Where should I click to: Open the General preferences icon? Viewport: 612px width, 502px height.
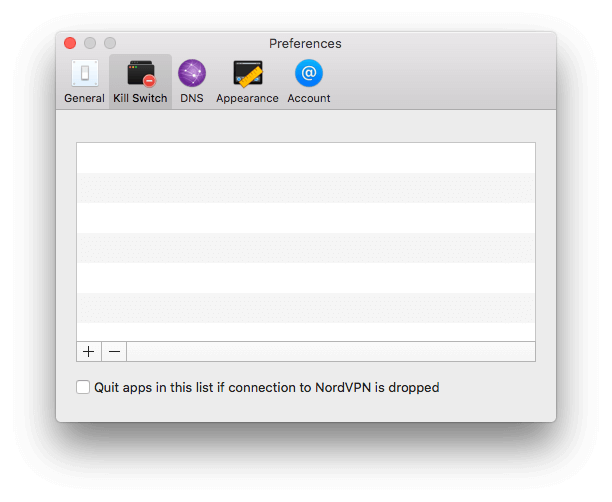pyautogui.click(x=85, y=73)
